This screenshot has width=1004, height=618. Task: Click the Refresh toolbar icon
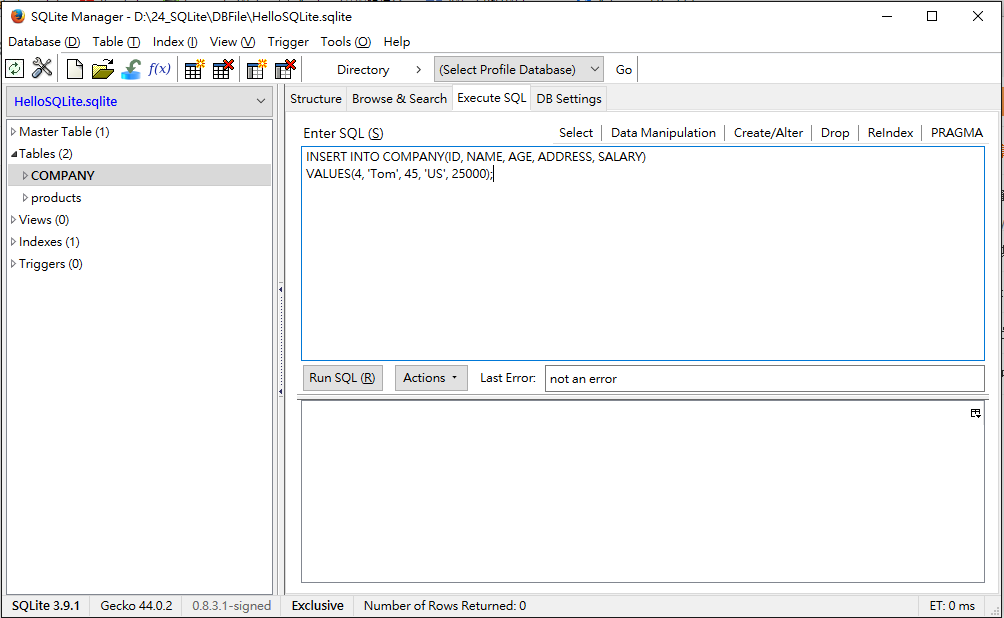click(x=15, y=69)
